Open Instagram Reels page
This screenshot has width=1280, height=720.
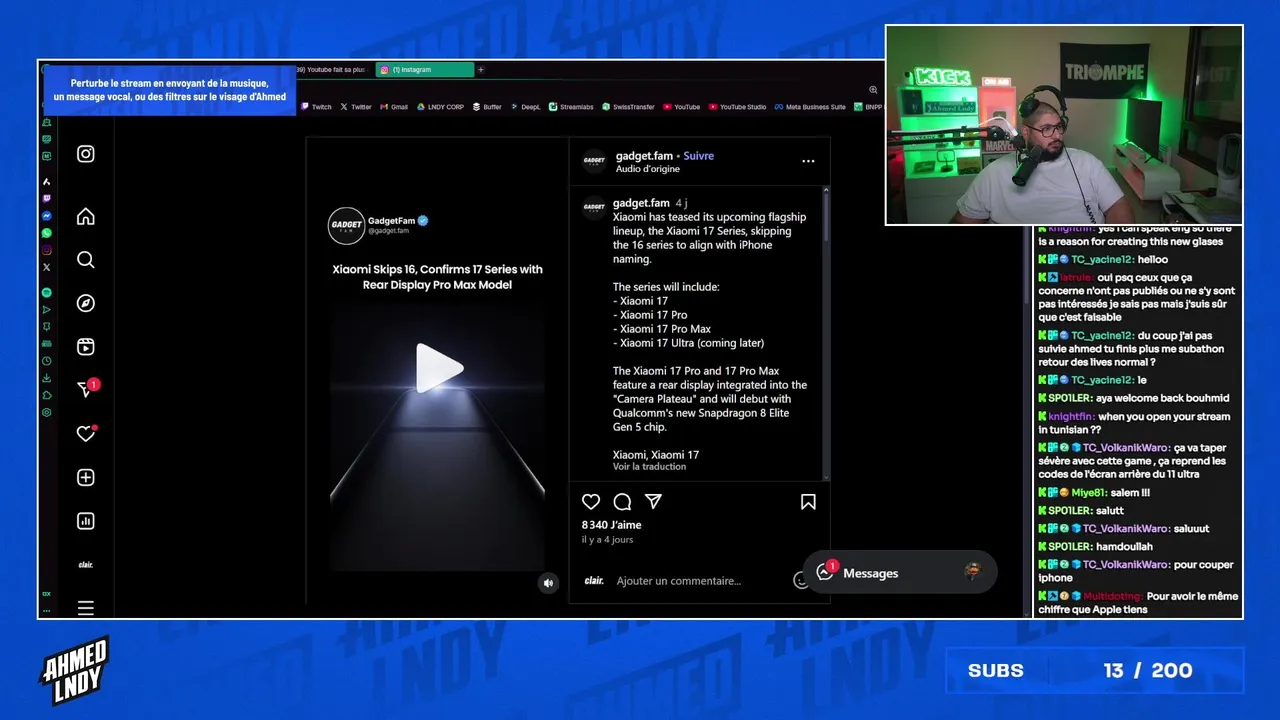tap(86, 347)
